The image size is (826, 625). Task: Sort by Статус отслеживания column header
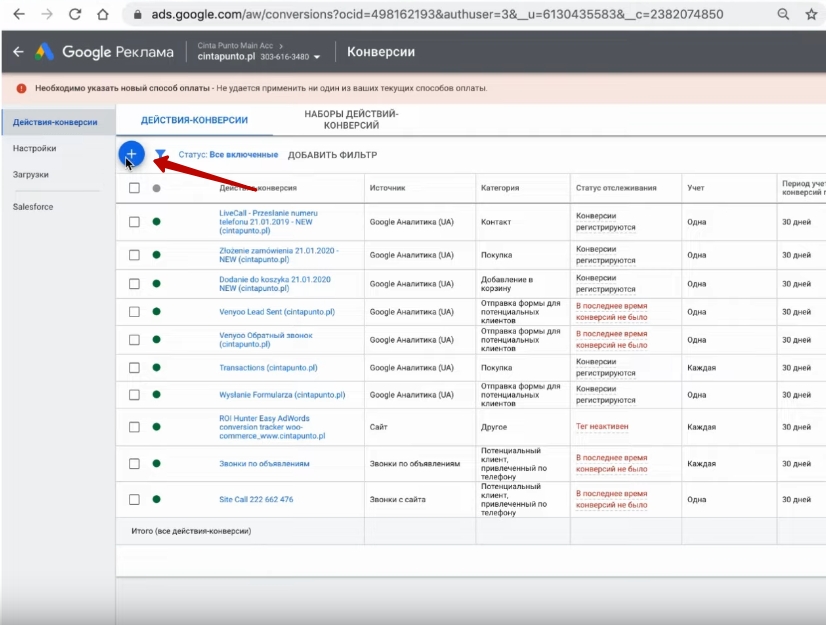[616, 188]
